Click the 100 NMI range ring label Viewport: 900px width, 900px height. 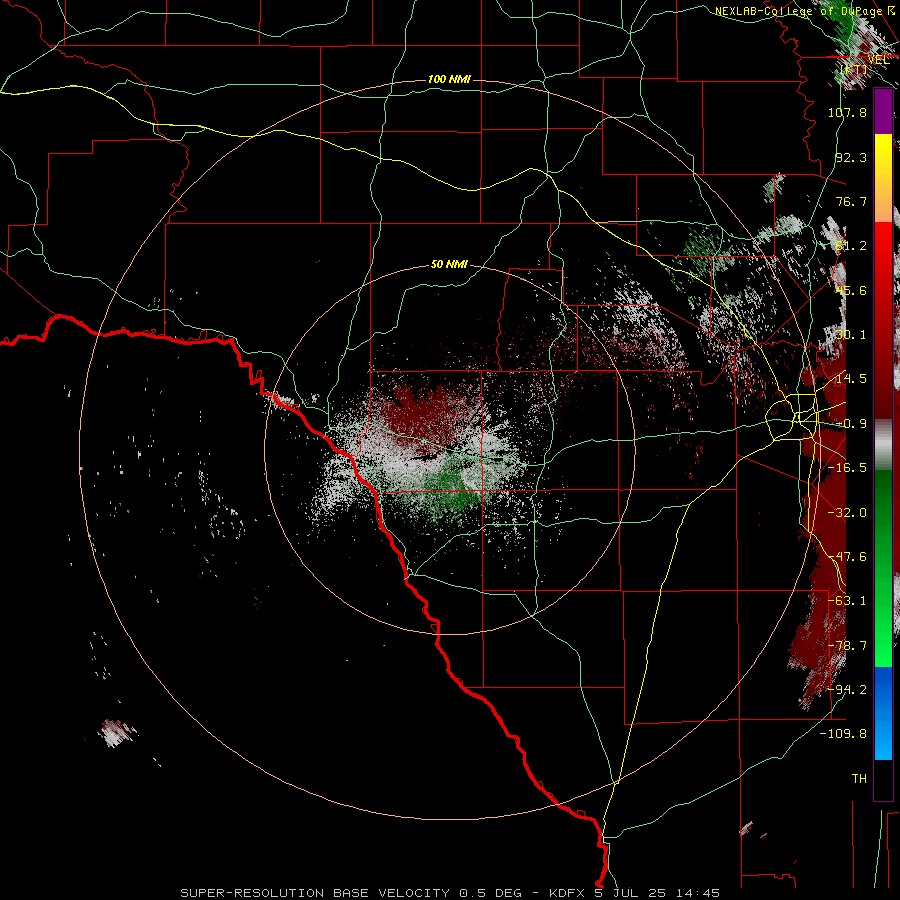(x=449, y=79)
